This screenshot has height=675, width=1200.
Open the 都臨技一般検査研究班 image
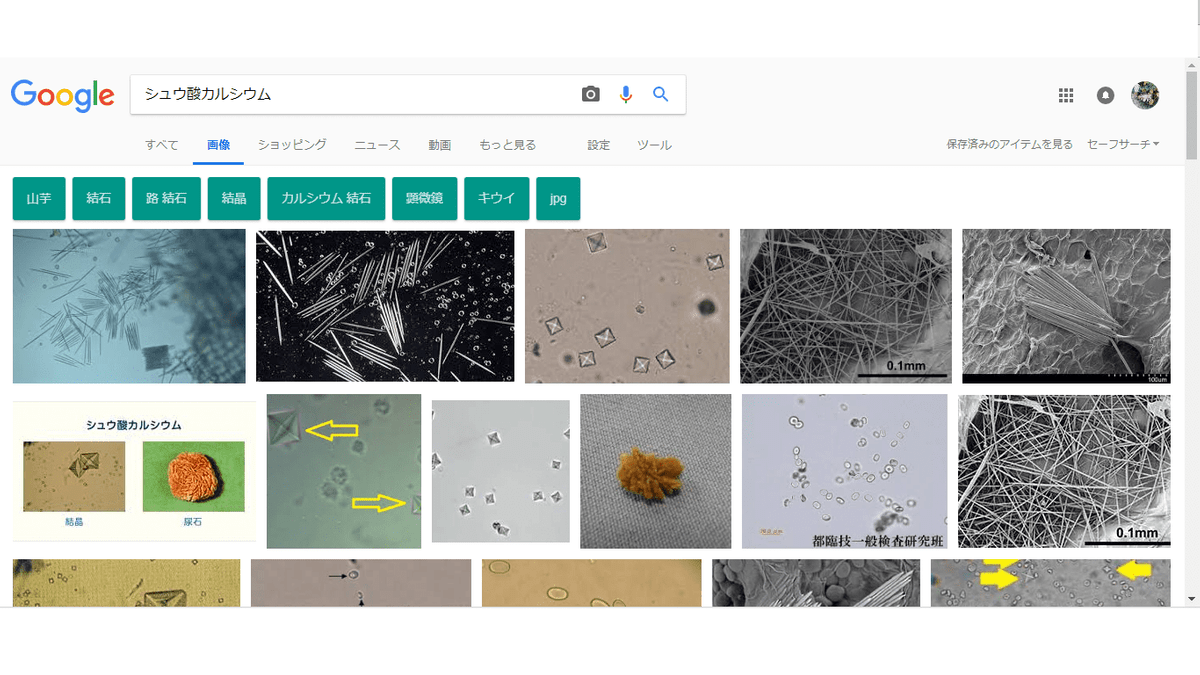[845, 471]
